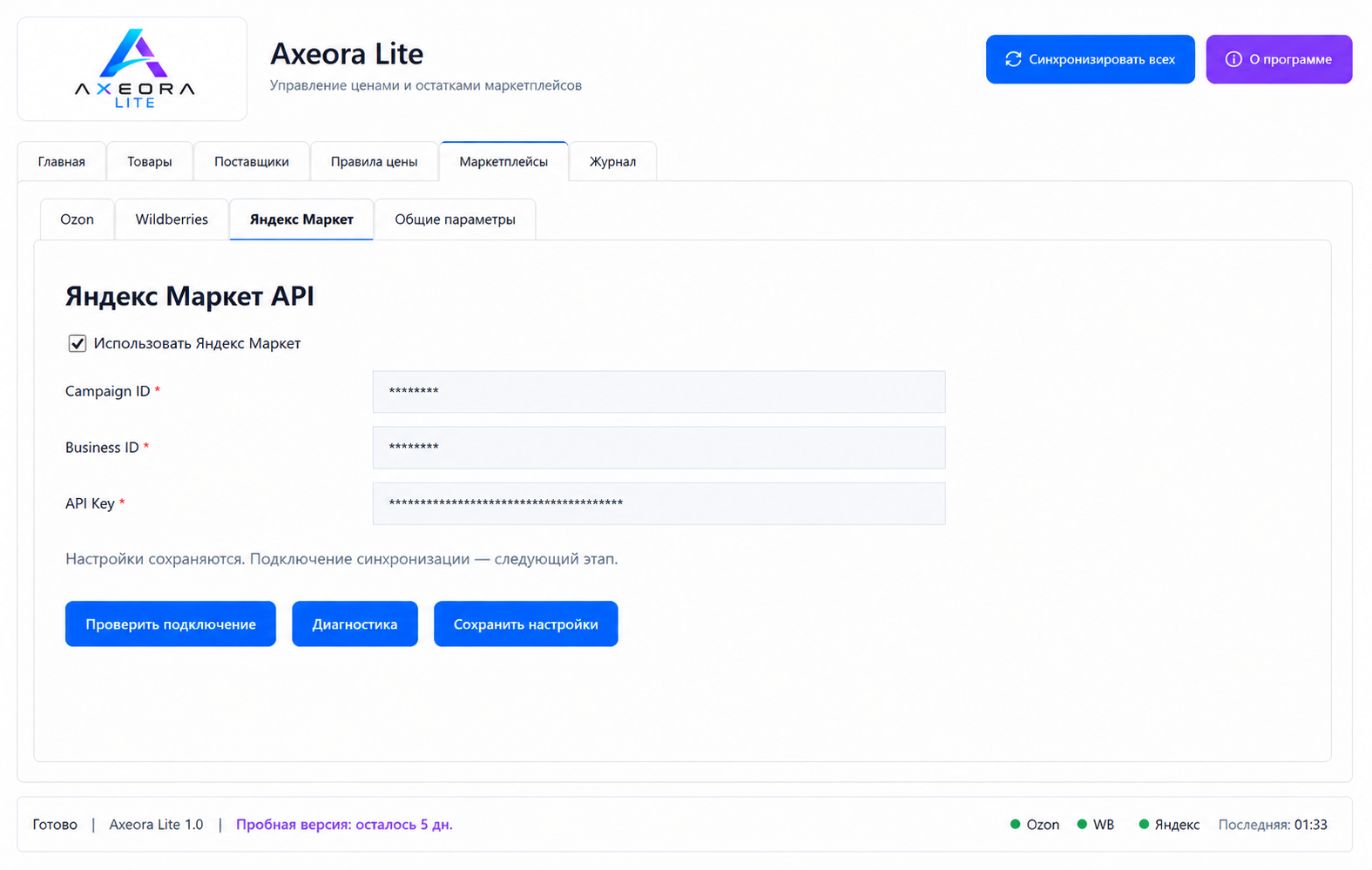Click Проверить подключение button

[171, 624]
